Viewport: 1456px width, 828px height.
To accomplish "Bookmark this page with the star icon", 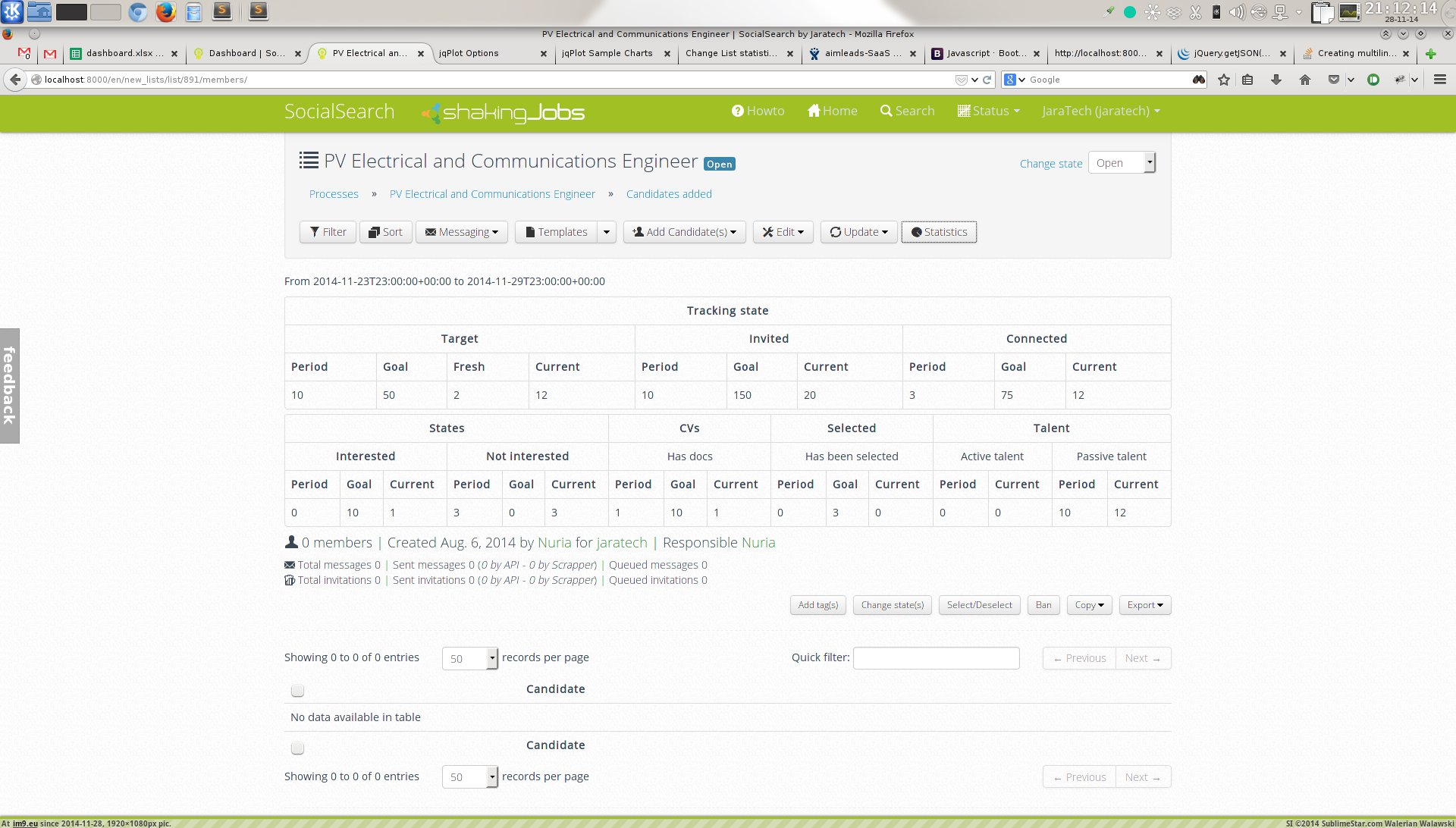I will coord(1223,80).
